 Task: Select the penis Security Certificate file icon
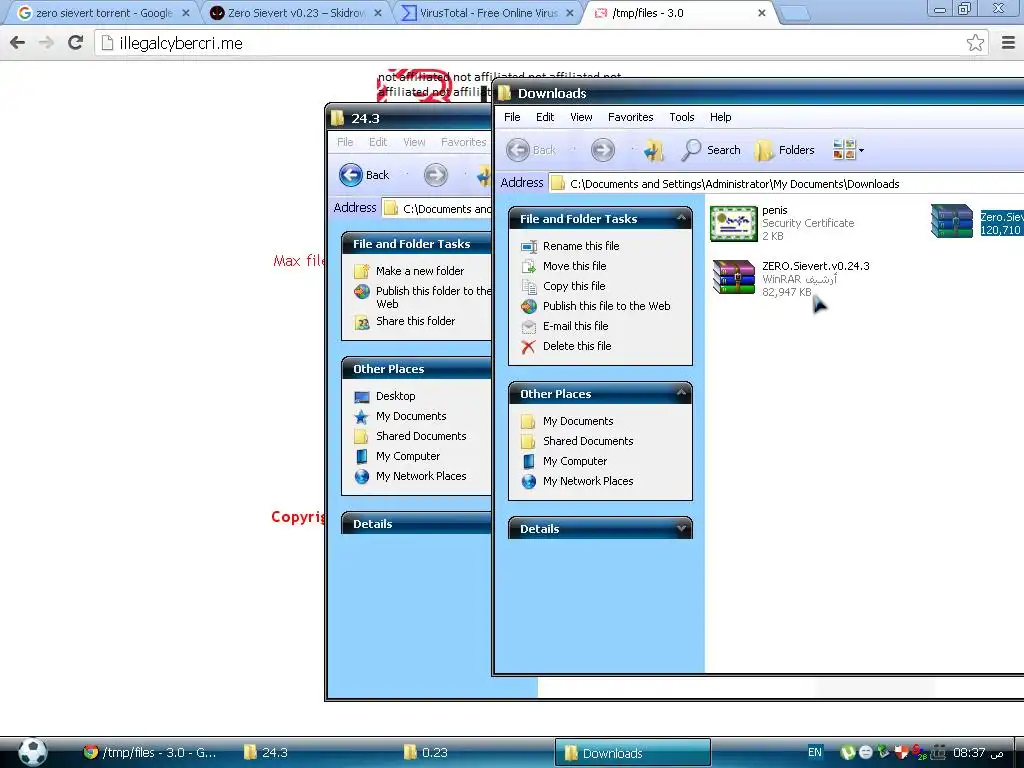click(x=733, y=223)
